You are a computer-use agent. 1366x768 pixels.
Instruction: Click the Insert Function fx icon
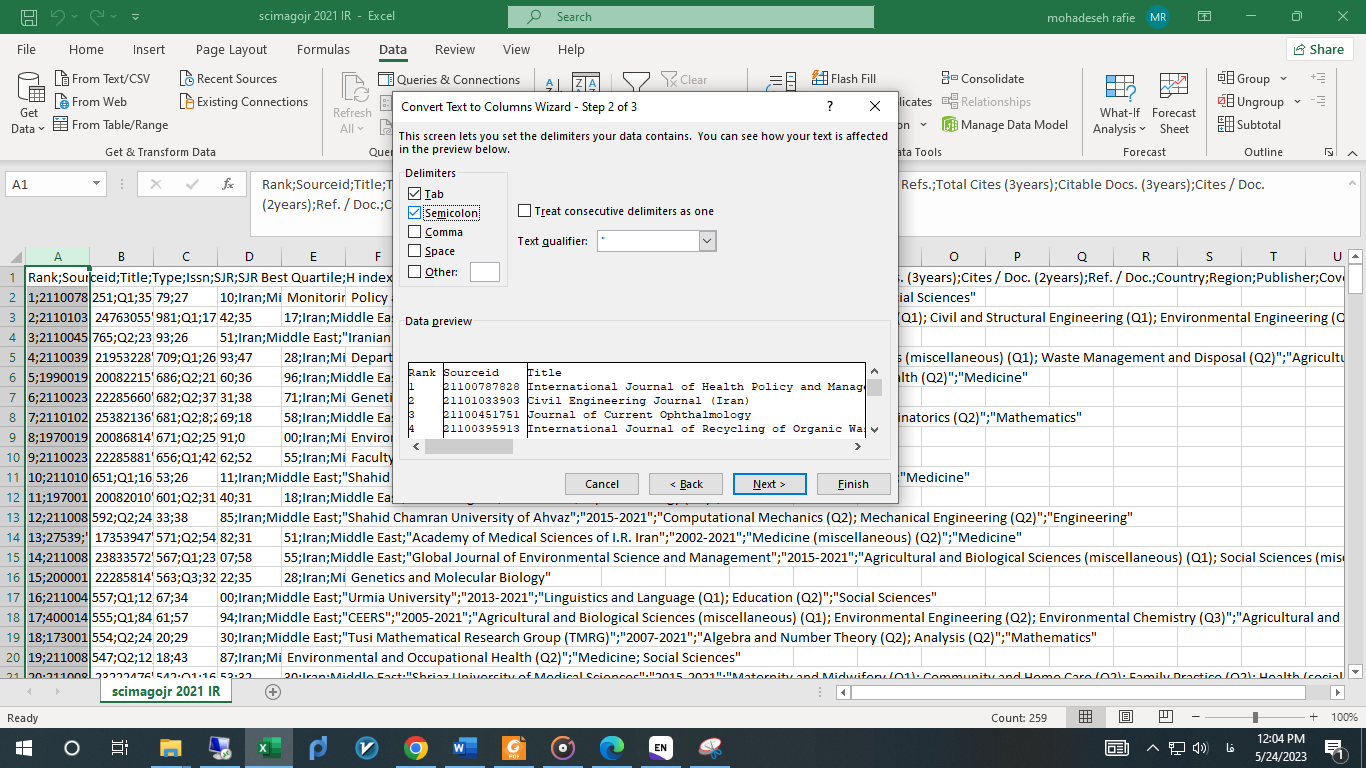coord(228,184)
